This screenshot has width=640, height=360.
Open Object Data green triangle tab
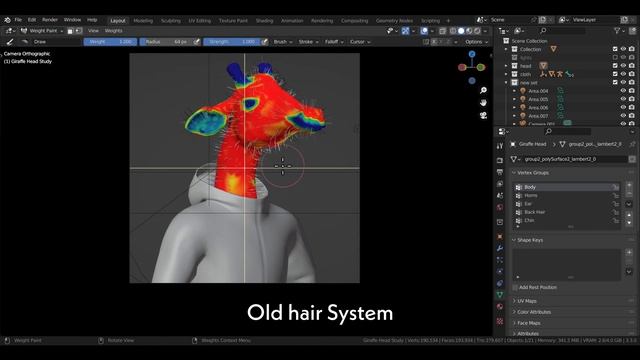pyautogui.click(x=500, y=295)
